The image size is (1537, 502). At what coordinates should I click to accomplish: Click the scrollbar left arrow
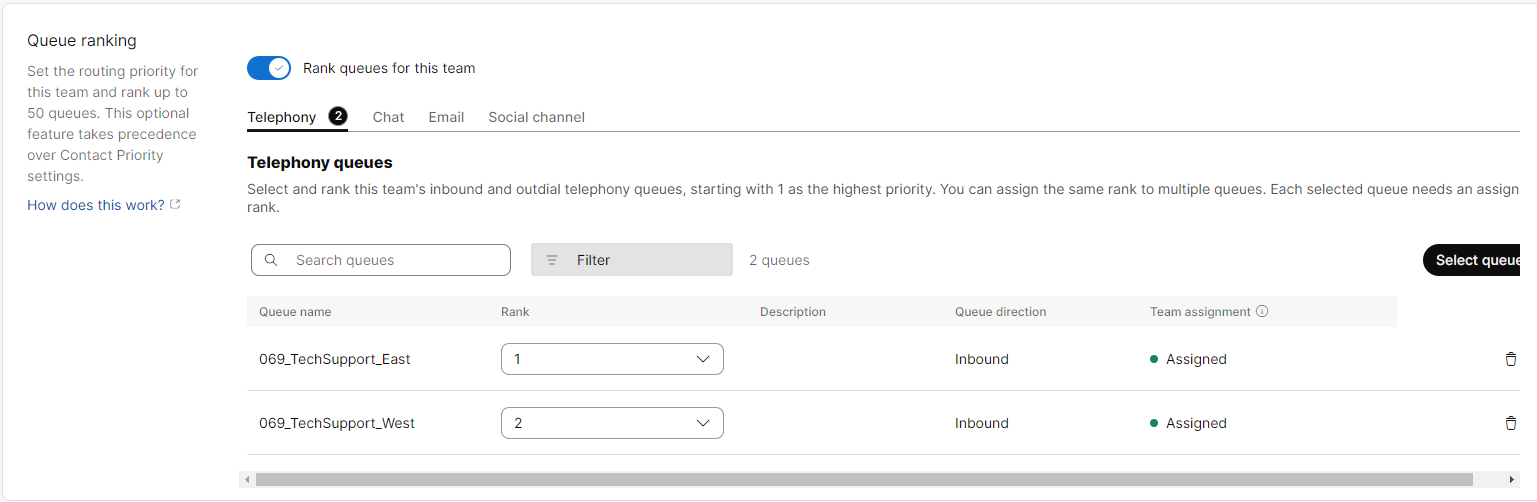pyautogui.click(x=246, y=480)
